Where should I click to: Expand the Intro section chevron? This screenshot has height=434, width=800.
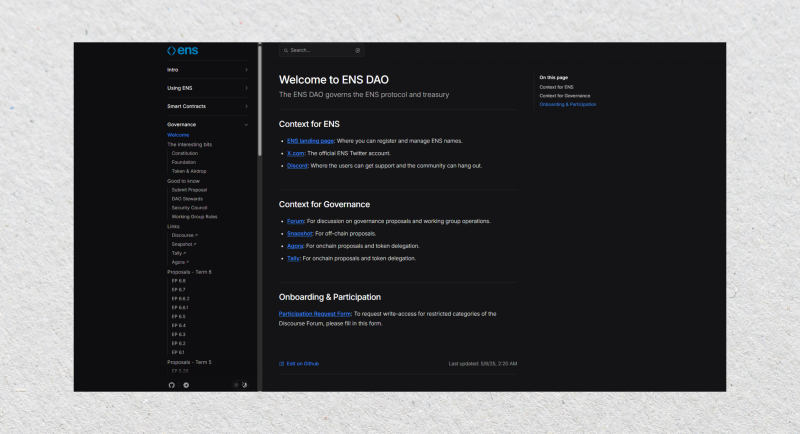246,70
